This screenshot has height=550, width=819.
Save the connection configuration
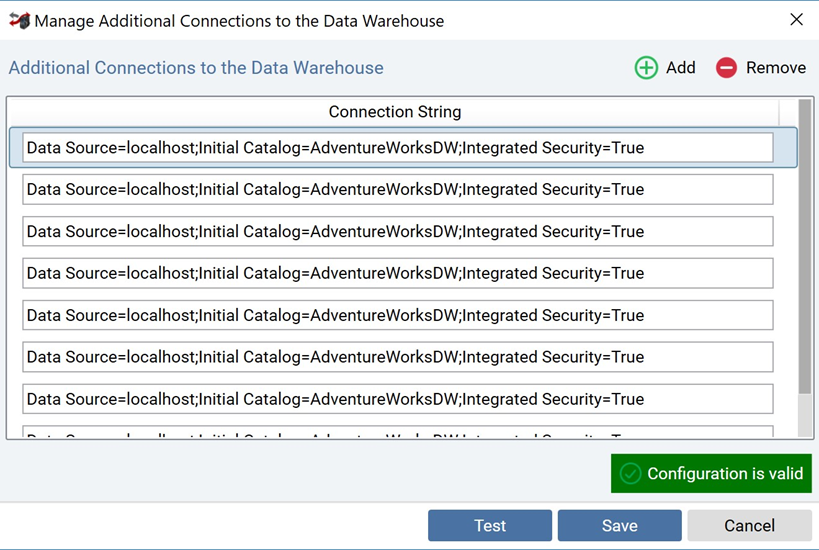pos(619,526)
